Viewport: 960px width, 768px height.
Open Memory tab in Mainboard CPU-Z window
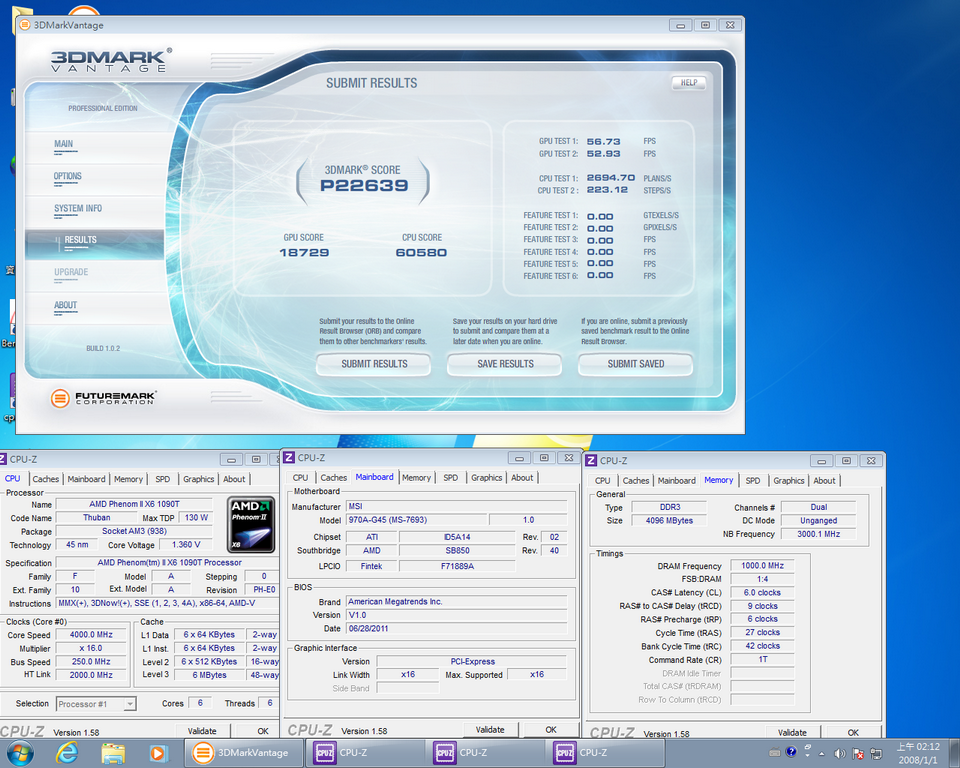[416, 478]
